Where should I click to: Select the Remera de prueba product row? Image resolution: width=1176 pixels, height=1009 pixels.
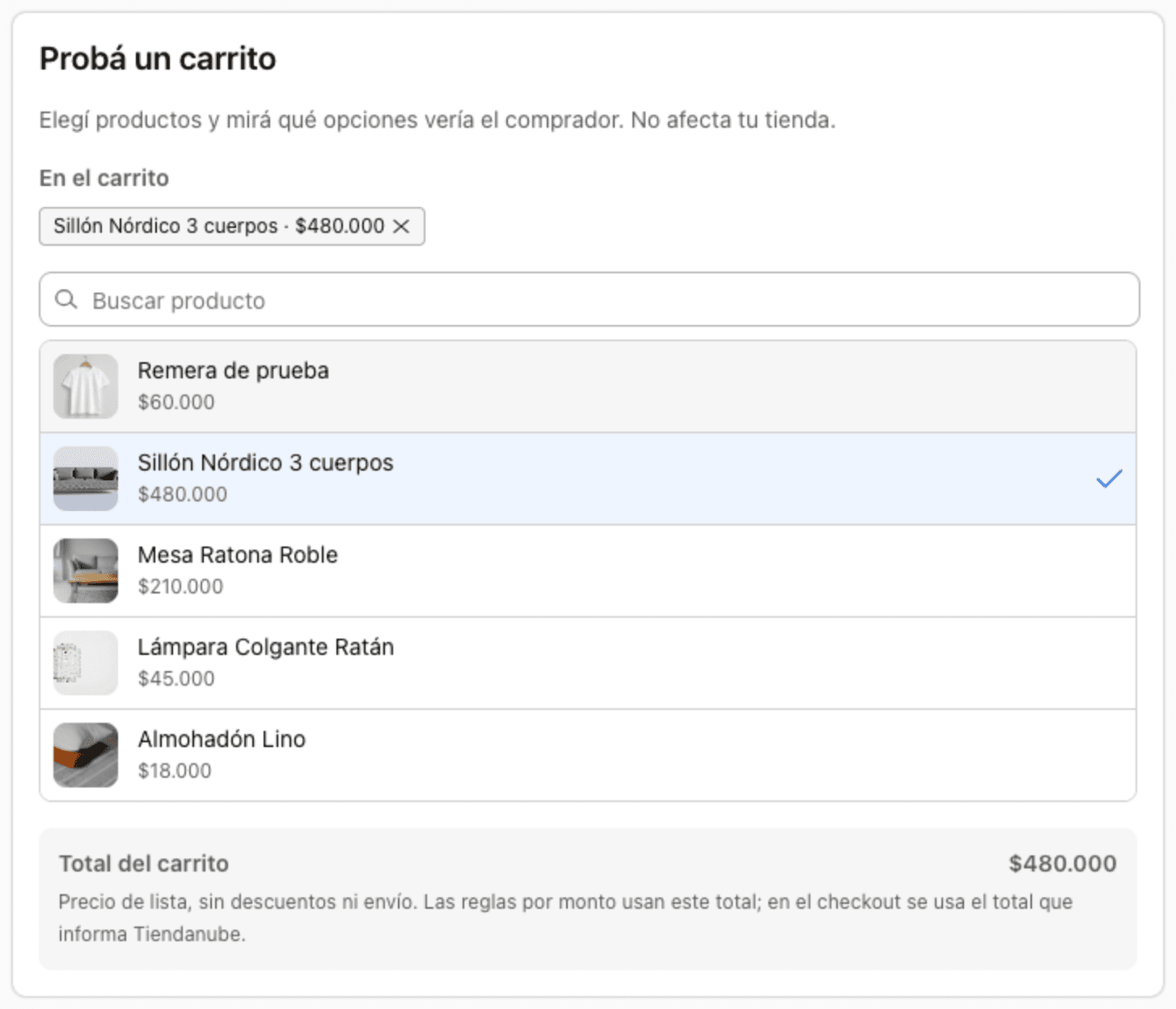point(588,386)
